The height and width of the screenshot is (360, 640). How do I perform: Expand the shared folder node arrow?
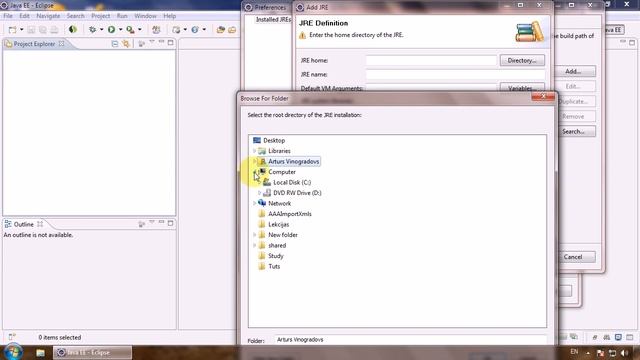coord(254,245)
